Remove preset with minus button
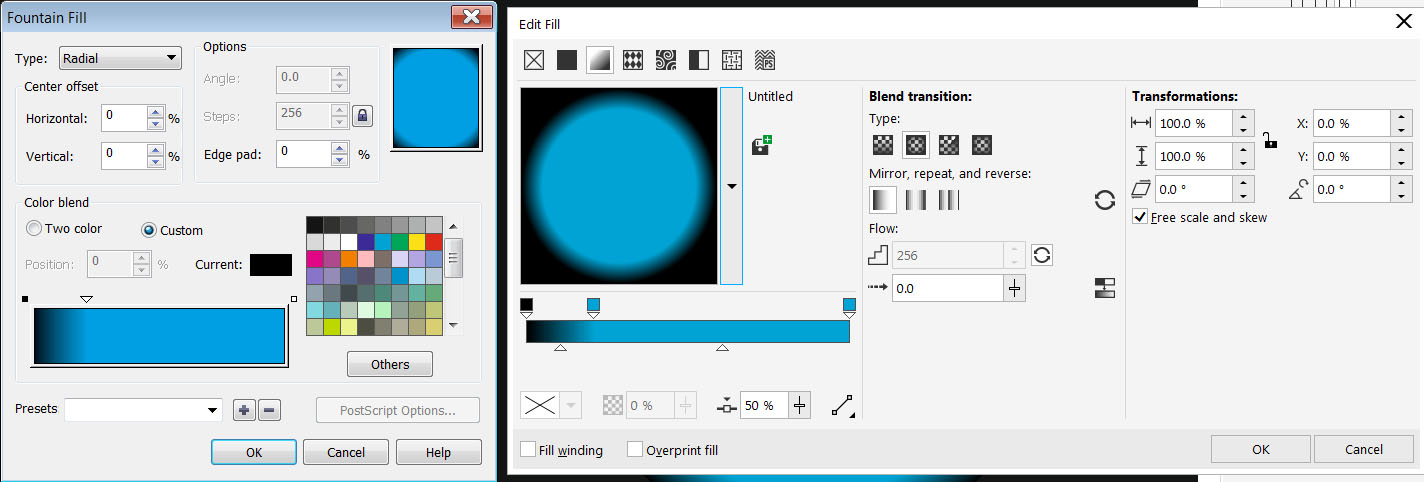1424x482 pixels. (269, 409)
